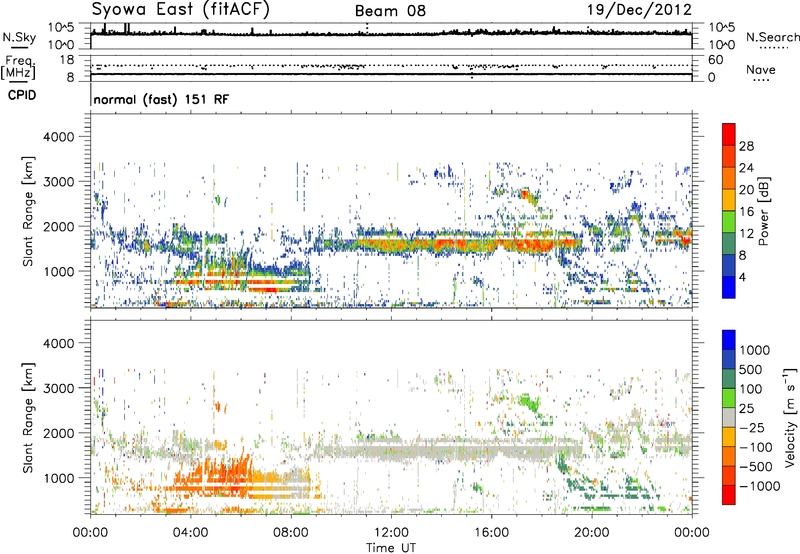Click the "Velocity [m s-1]" color bar title
The width and height of the screenshot is (800, 554).
791,417
